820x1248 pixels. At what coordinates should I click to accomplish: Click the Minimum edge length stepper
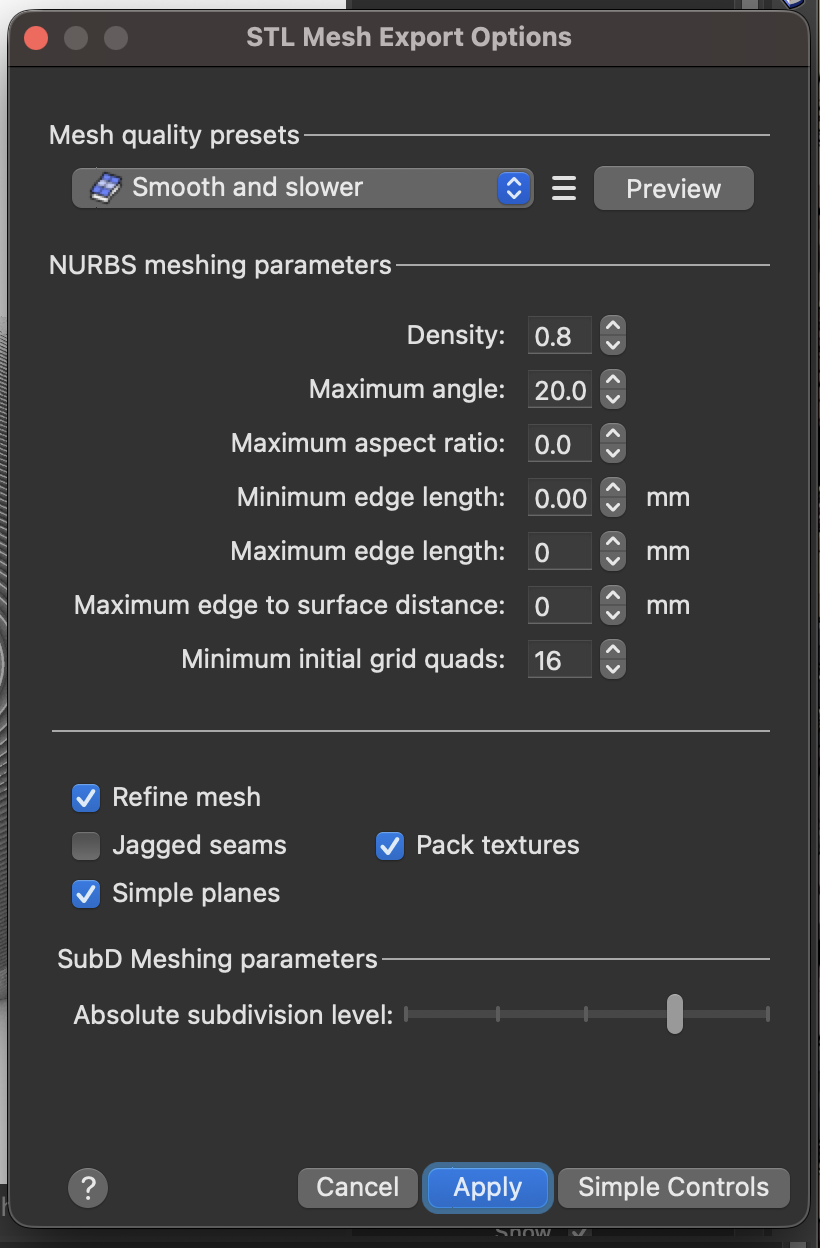tap(613, 497)
